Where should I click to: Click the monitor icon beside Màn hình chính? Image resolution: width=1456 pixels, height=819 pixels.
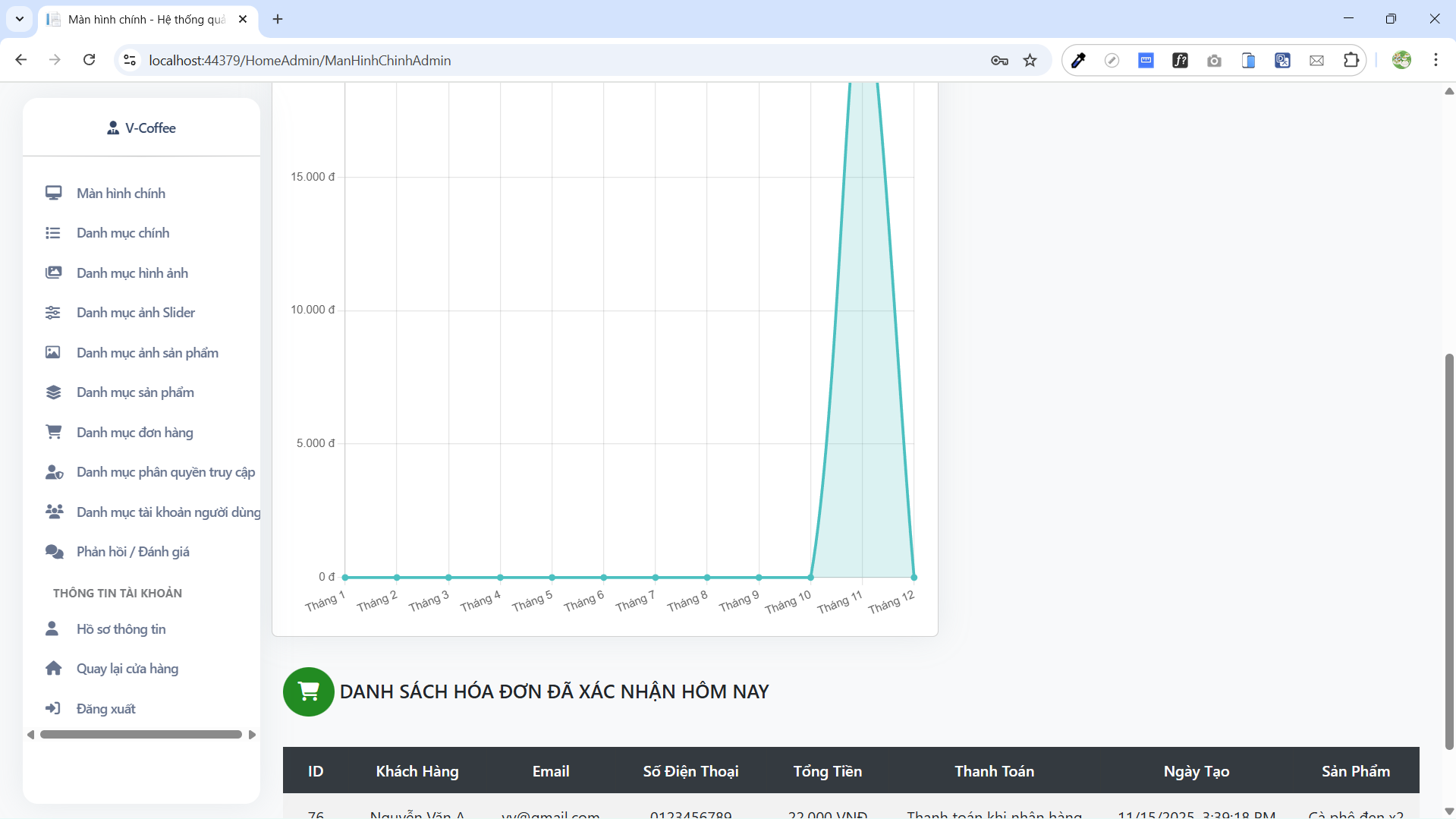point(53,193)
